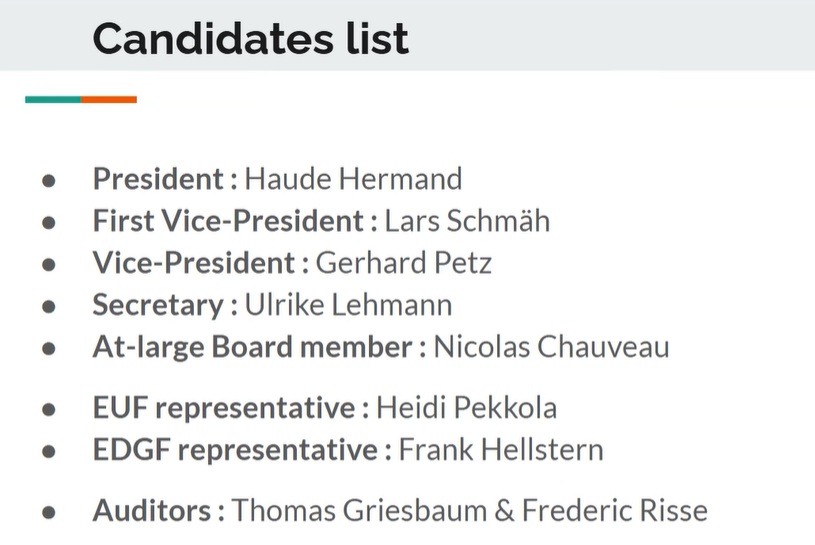Click the name Gerhard Petz
This screenshot has height=545, width=815.
[x=403, y=262]
